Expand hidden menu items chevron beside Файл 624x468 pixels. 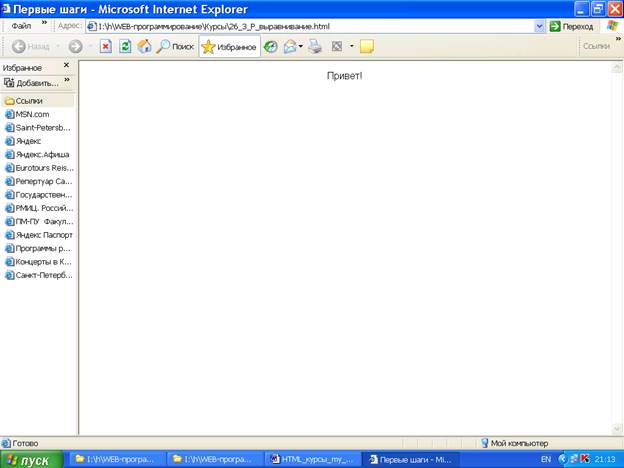point(45,23)
